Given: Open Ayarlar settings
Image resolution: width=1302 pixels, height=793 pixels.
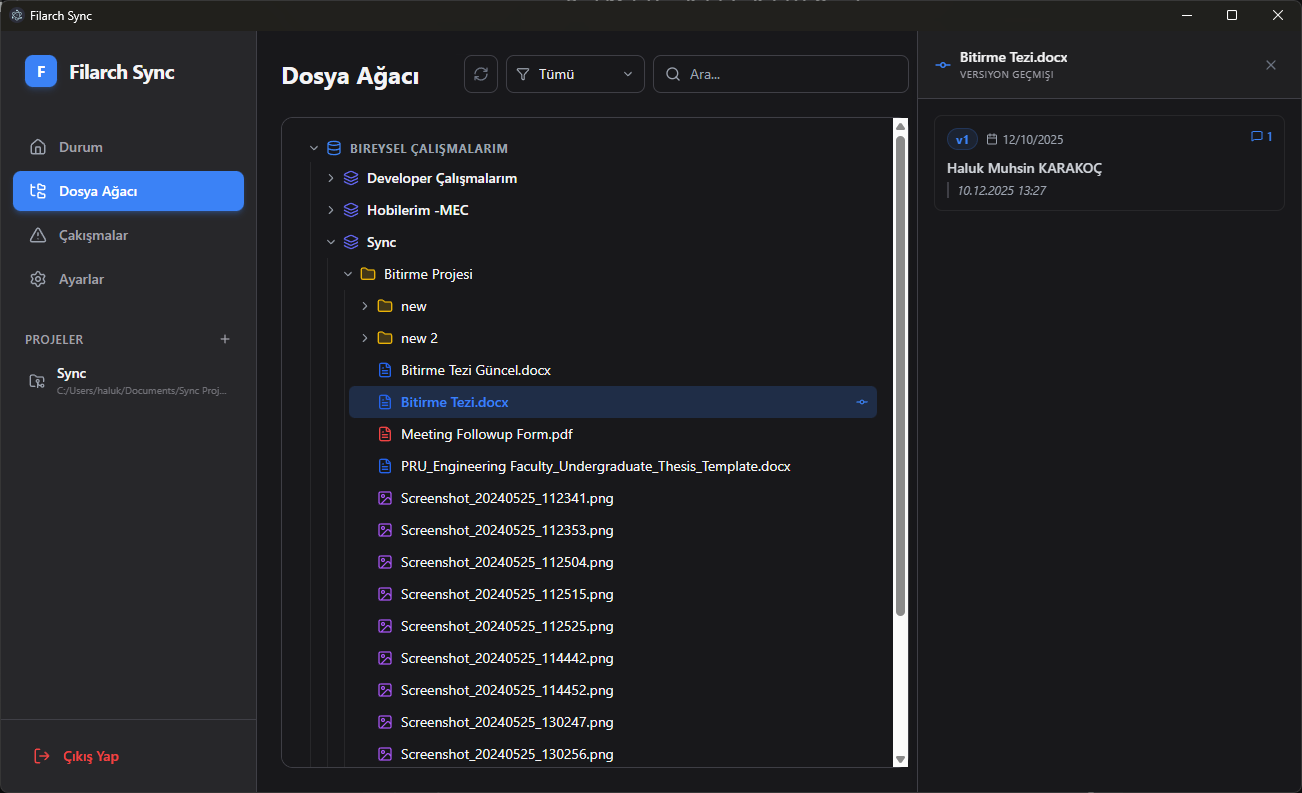Looking at the screenshot, I should coord(128,279).
